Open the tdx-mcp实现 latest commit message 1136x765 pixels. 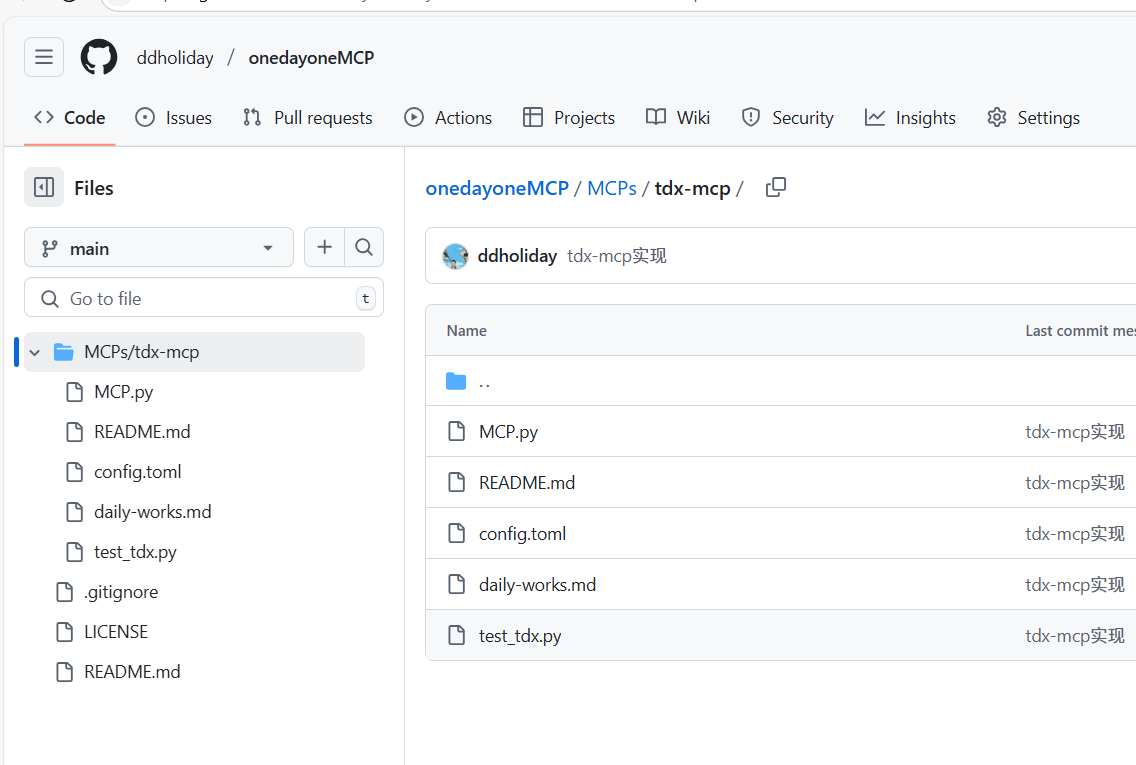(x=617, y=256)
